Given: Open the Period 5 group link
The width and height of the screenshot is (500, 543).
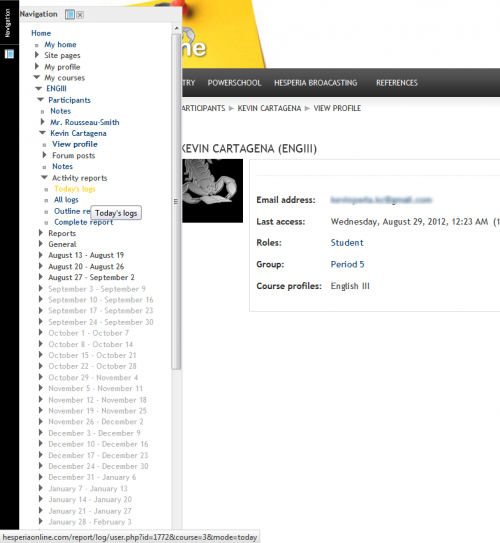Looking at the screenshot, I should (347, 265).
